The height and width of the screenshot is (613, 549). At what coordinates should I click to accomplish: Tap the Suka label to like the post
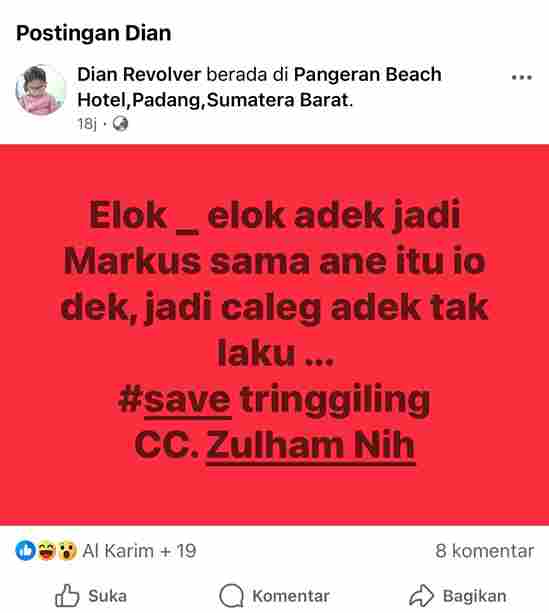(108, 596)
